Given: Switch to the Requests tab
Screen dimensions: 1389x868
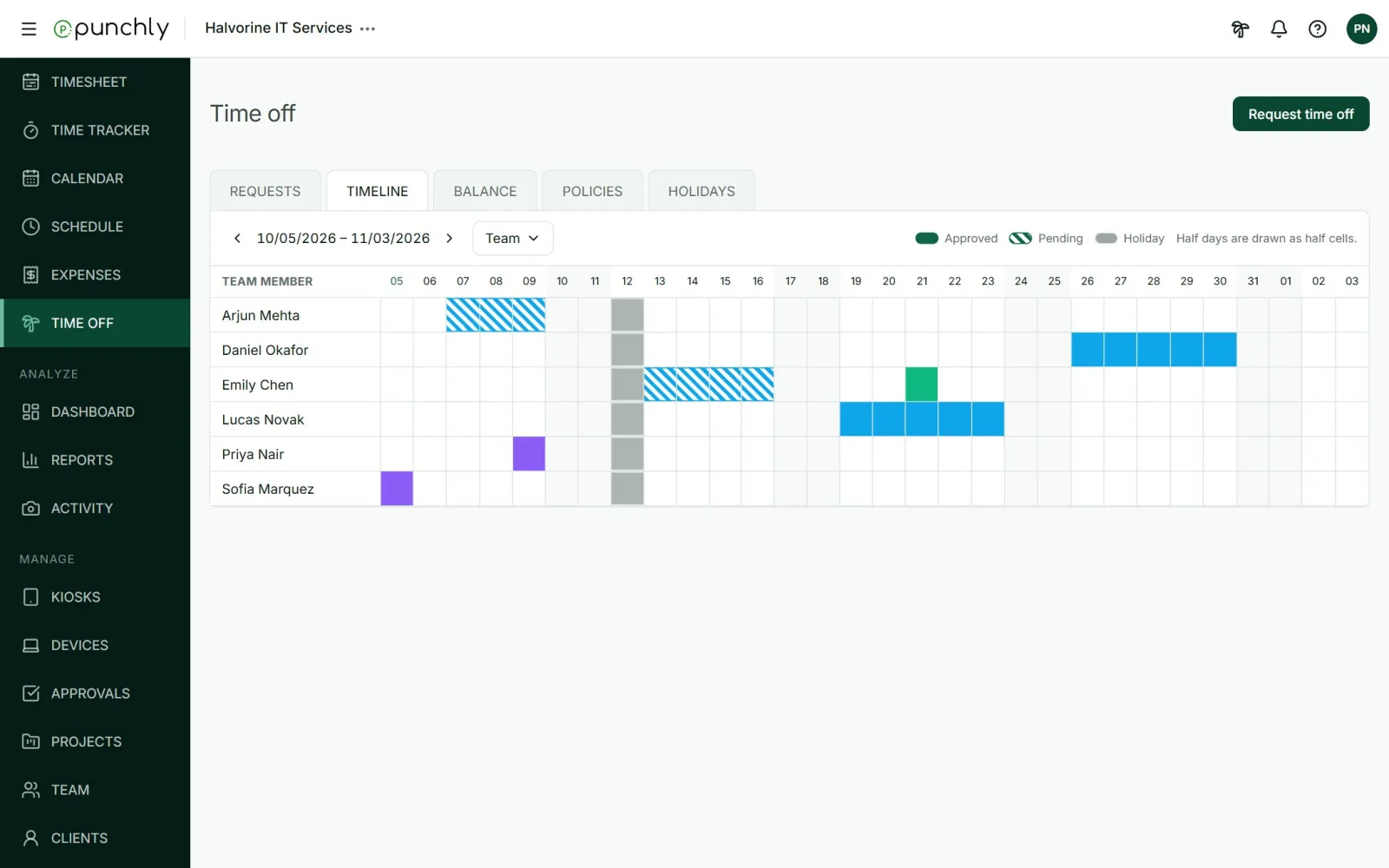Looking at the screenshot, I should pos(265,191).
